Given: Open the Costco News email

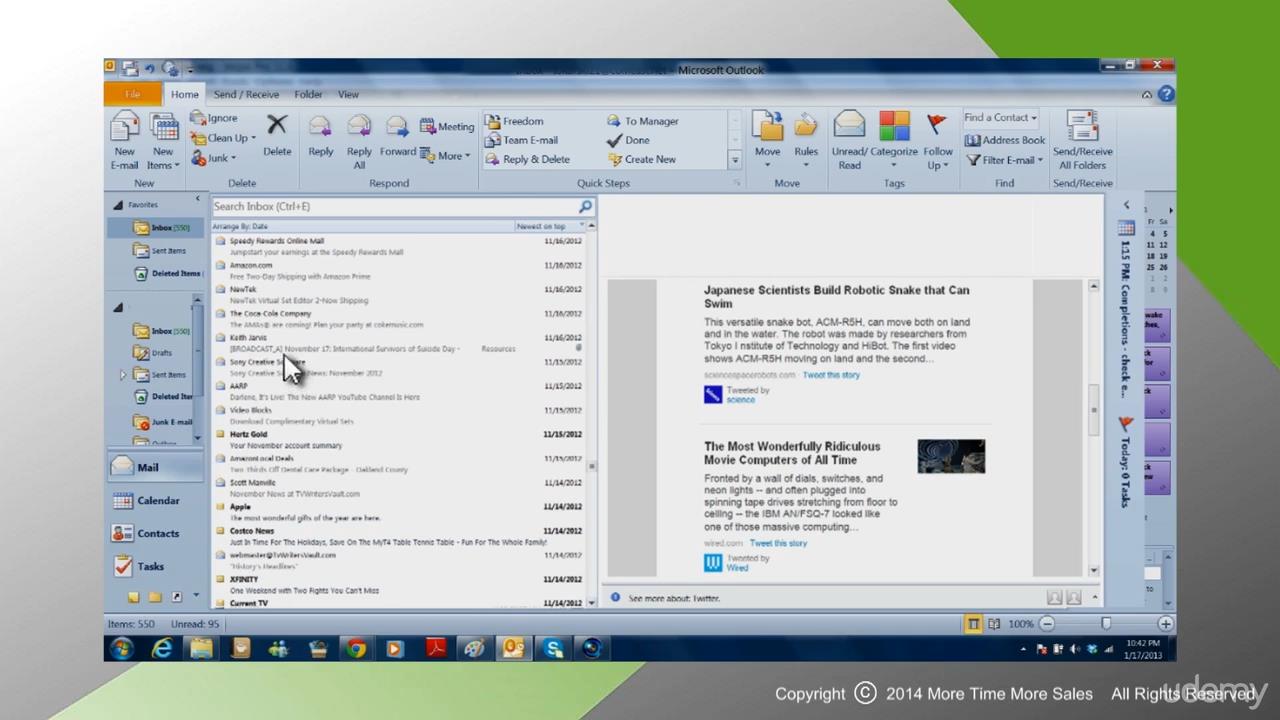Looking at the screenshot, I should [400, 536].
